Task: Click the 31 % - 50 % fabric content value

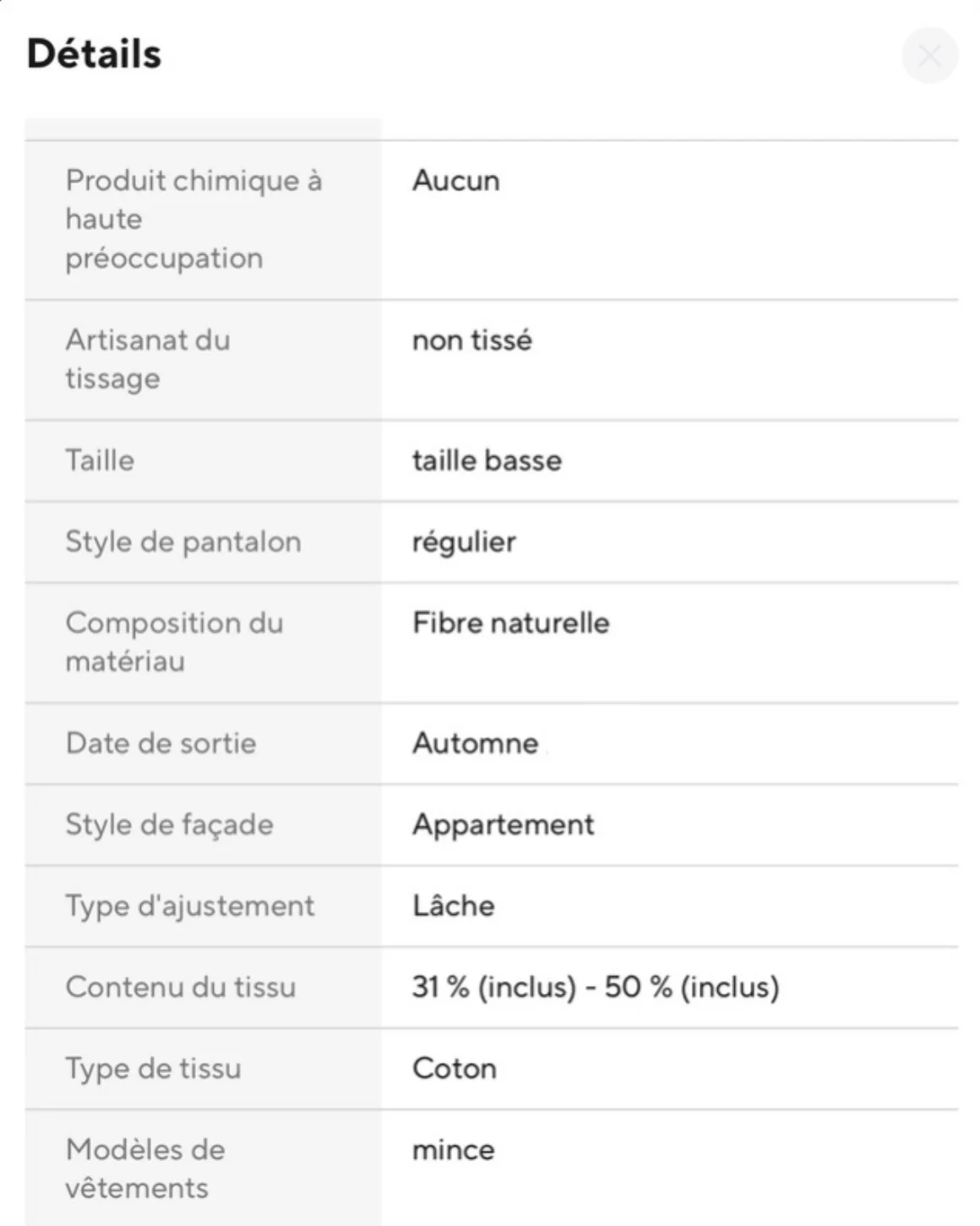Action: pyautogui.click(x=595, y=987)
